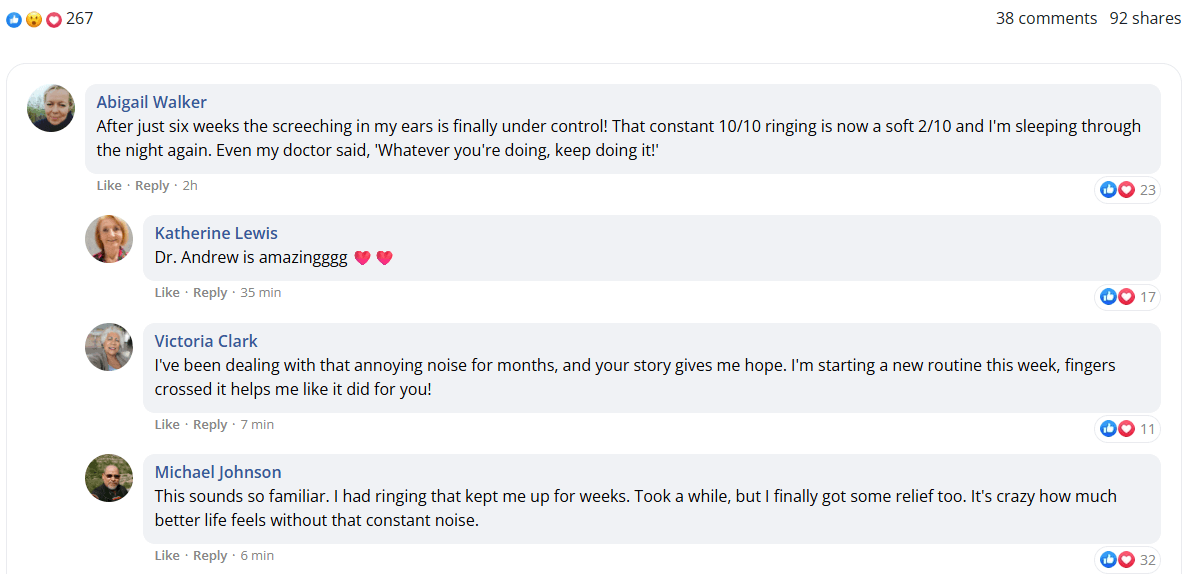Open Michael Johnson's profile name link

pyautogui.click(x=218, y=473)
